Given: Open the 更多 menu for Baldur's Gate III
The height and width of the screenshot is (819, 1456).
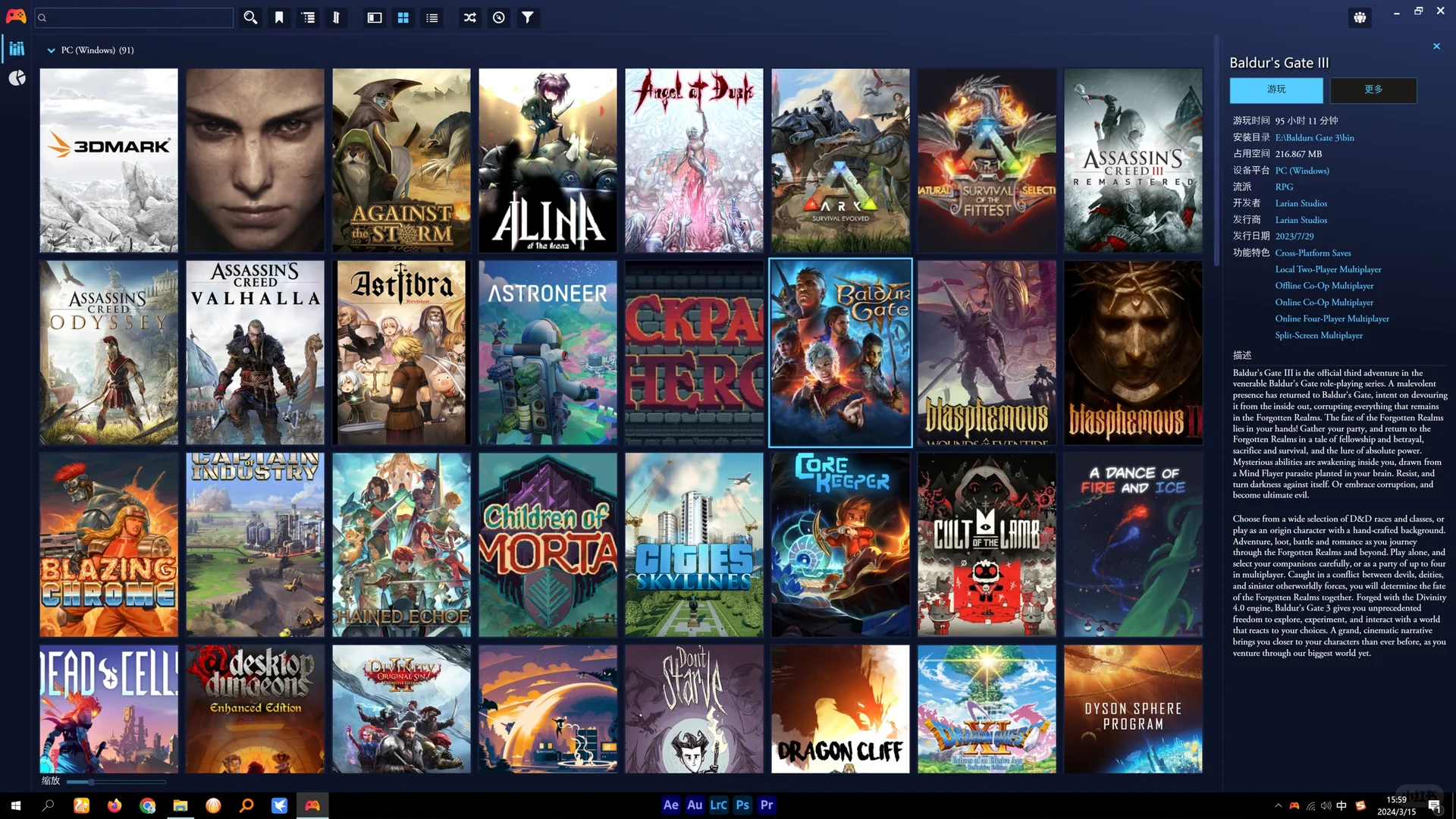Looking at the screenshot, I should [x=1373, y=89].
